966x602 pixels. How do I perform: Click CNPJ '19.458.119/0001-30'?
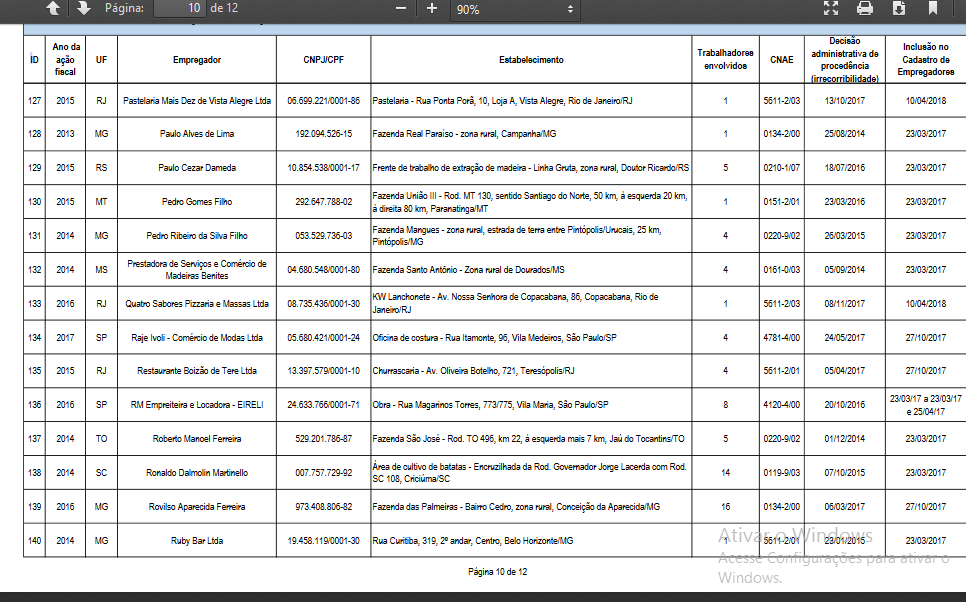click(x=323, y=540)
